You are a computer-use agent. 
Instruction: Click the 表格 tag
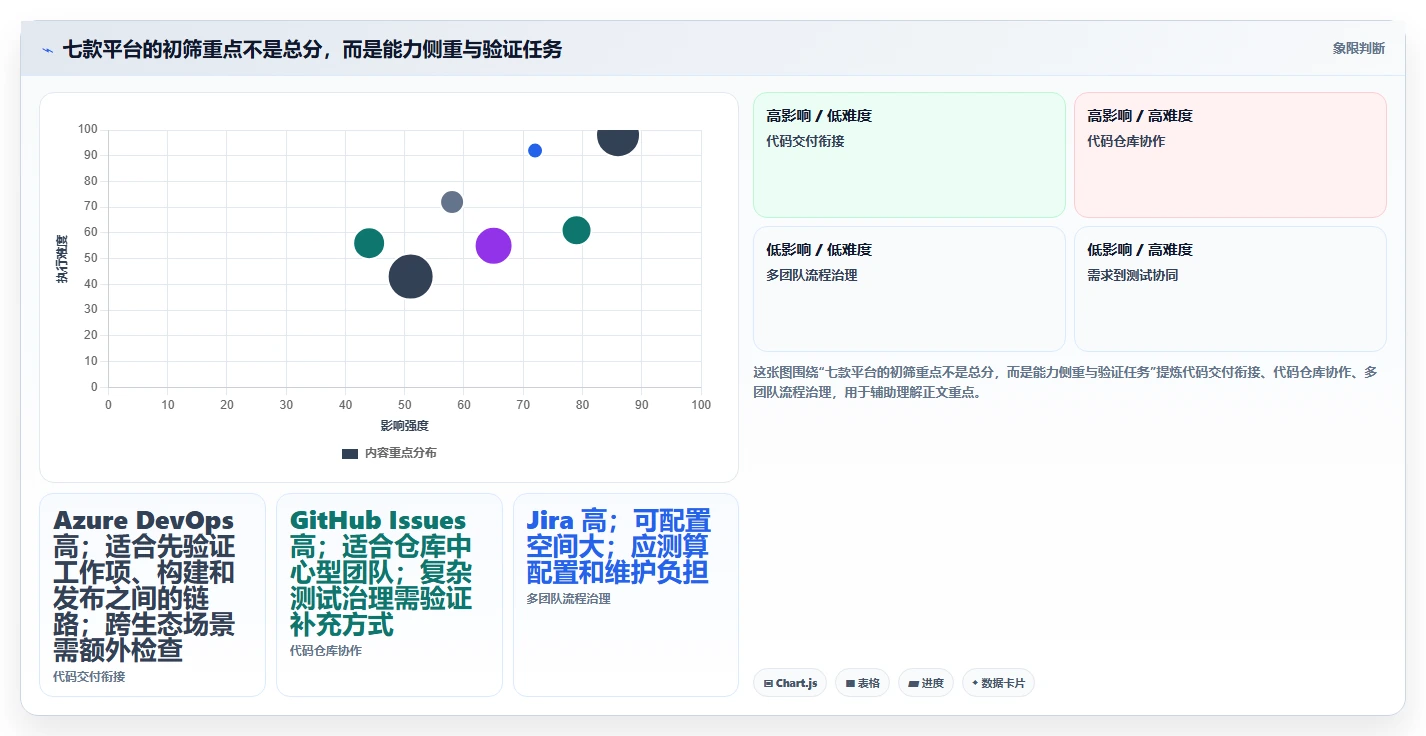tap(863, 683)
